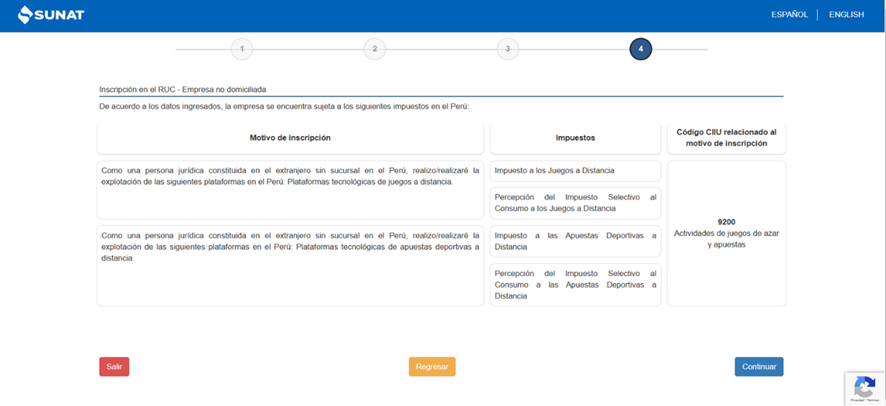The image size is (886, 406).
Task: Switch the language to ESPAÑOL
Action: point(789,15)
